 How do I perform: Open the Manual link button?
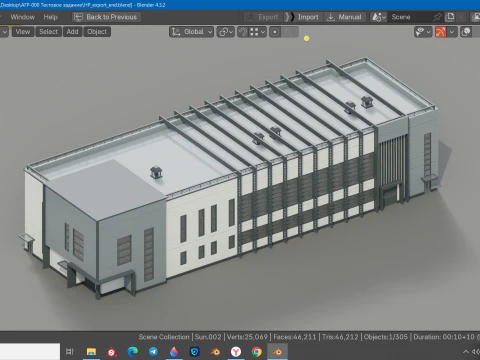[x=345, y=17]
